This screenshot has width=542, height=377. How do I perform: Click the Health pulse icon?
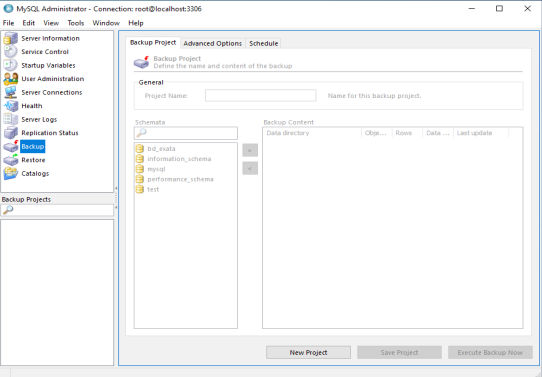(x=10, y=106)
